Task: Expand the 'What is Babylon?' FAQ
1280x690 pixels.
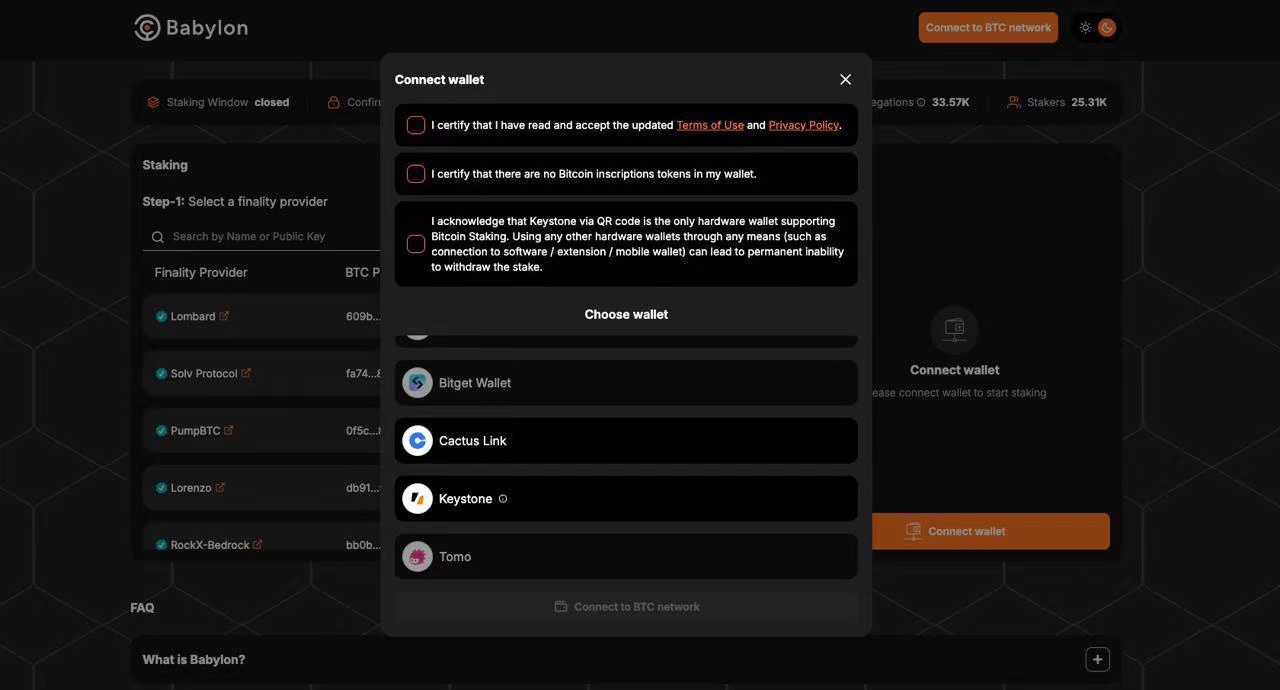Action: pos(1097,660)
